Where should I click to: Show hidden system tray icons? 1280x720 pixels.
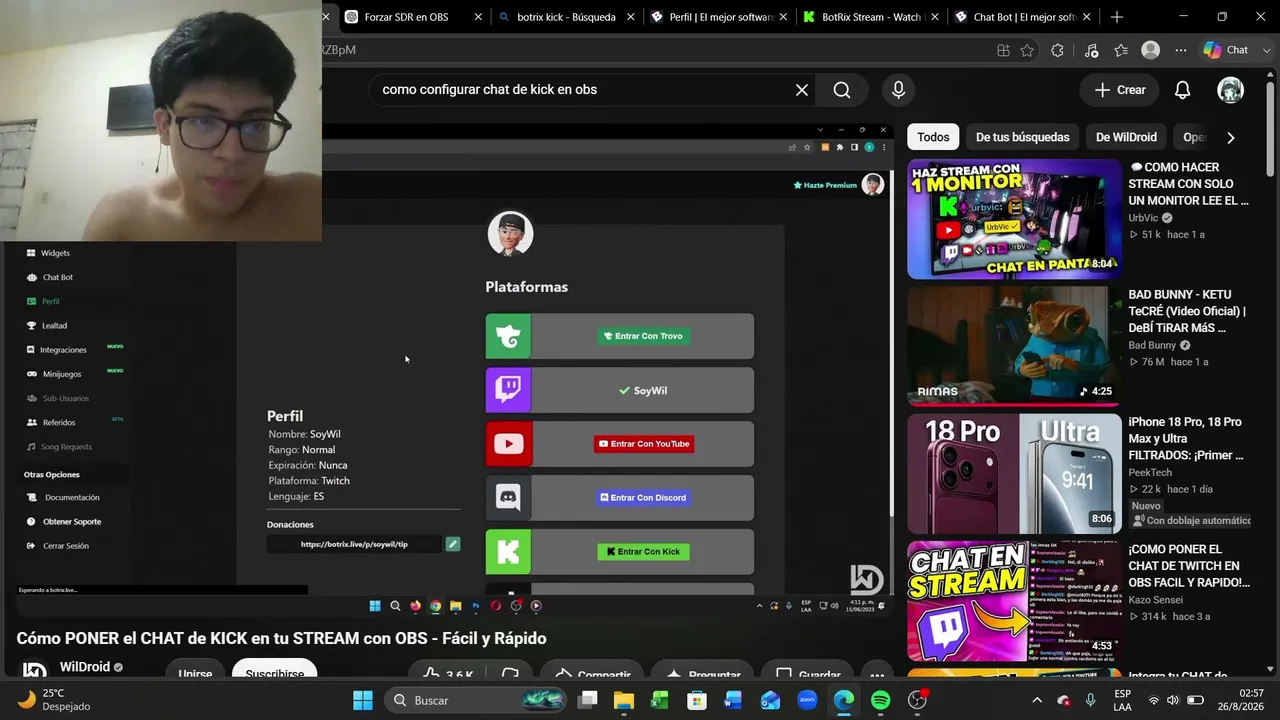[x=1037, y=700]
